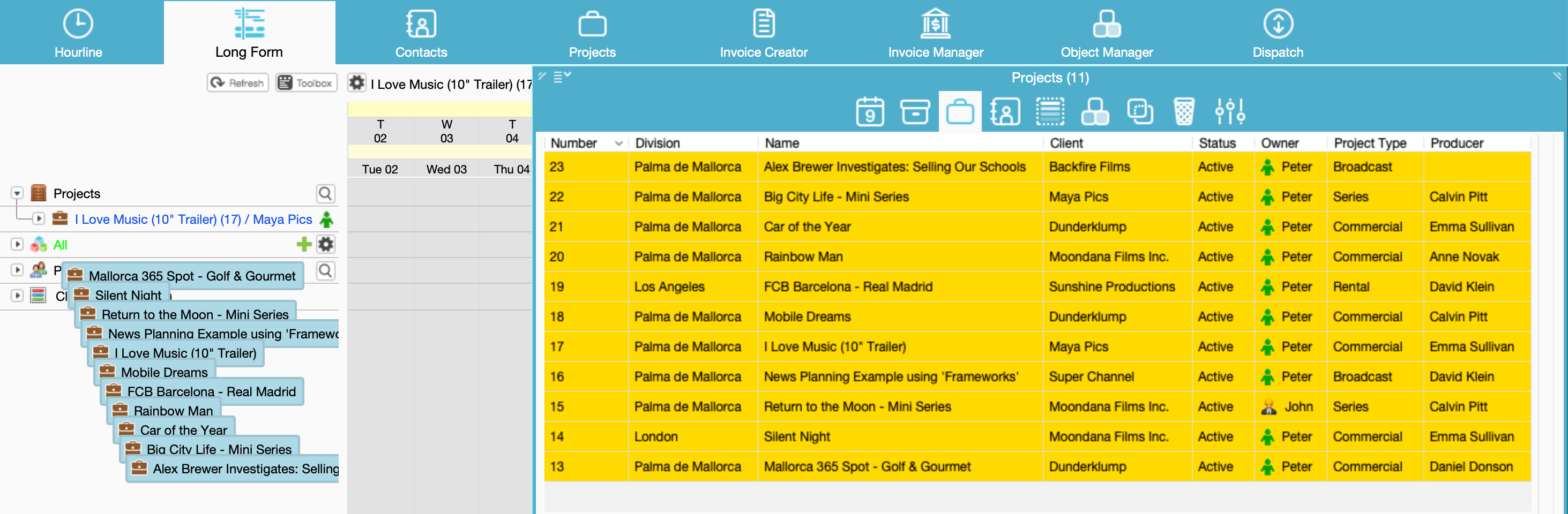Click Super Channel client cell
The height and width of the screenshot is (514, 1568).
[1117, 376]
